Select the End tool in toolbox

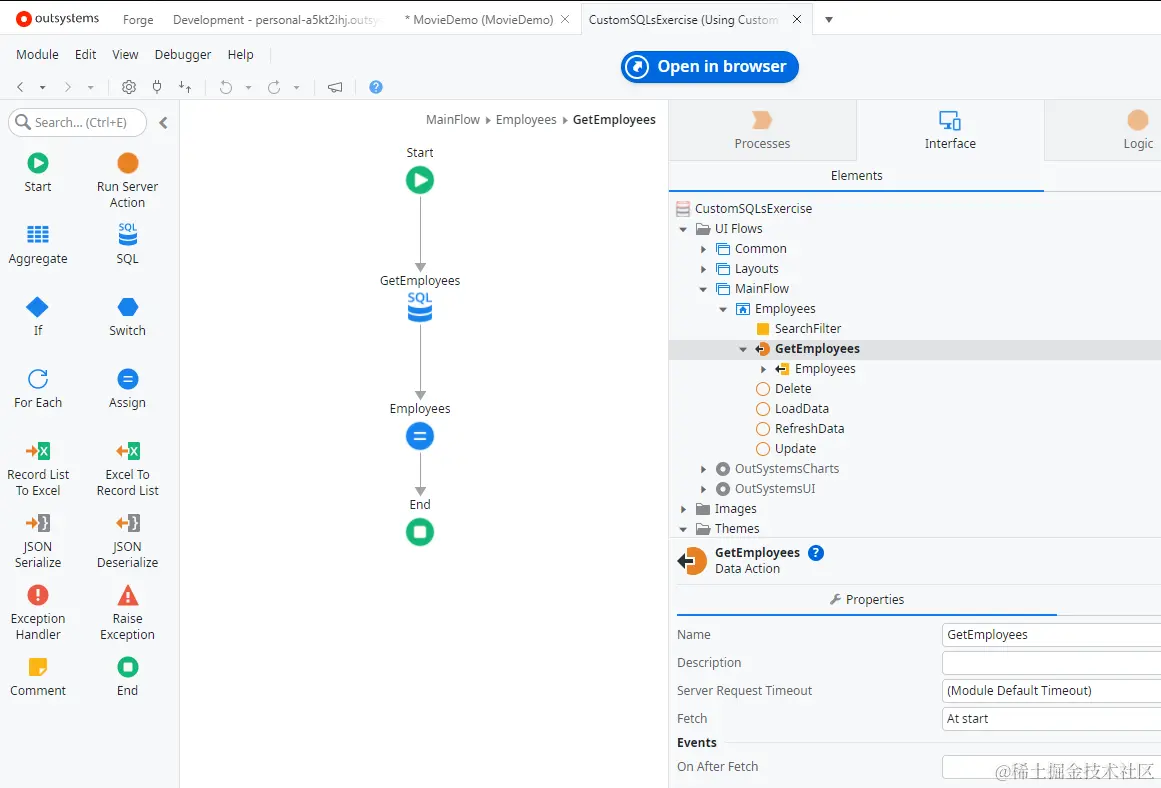point(127,677)
